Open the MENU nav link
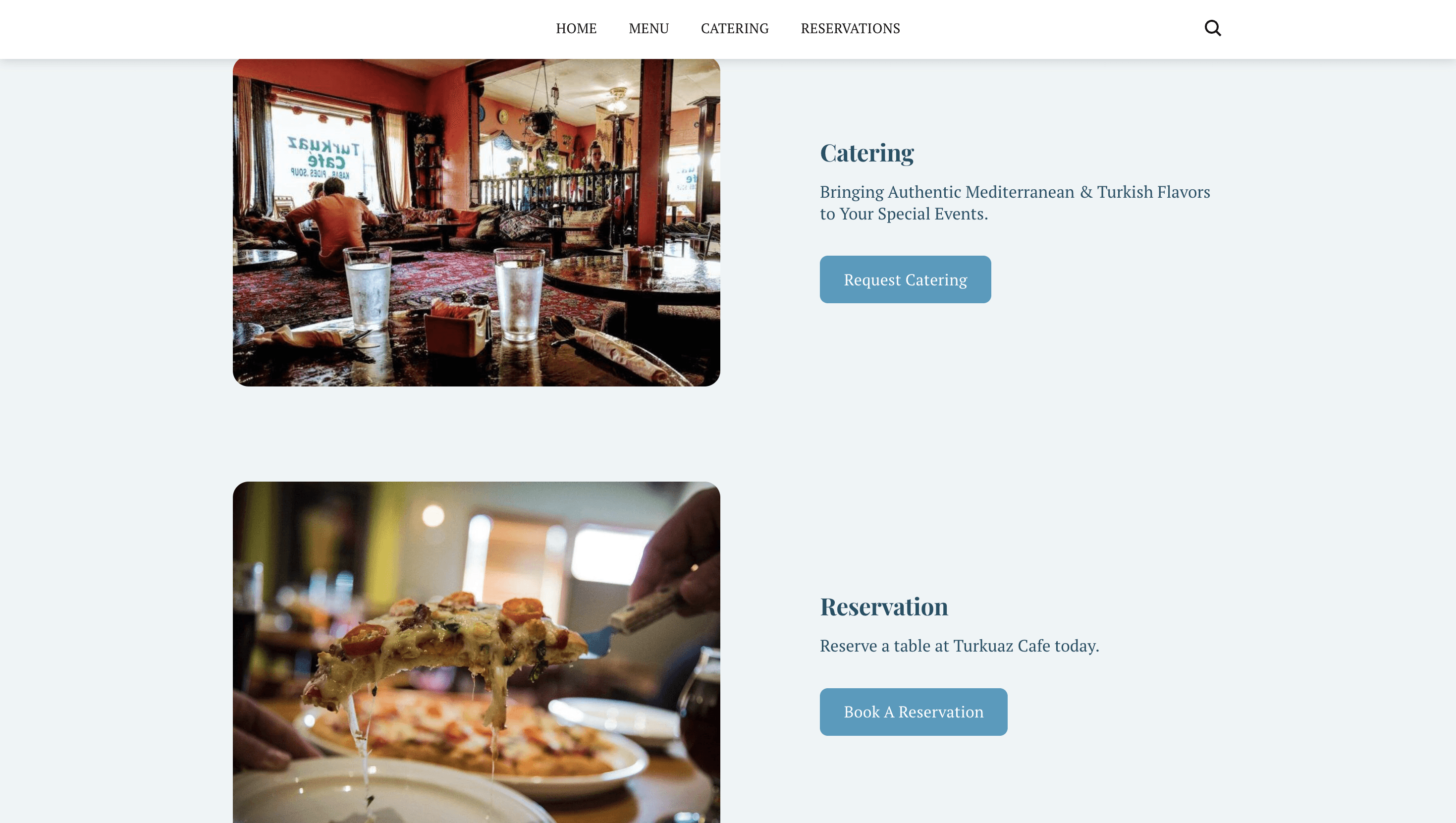Screen dimensions: 1456x823 click(x=648, y=28)
